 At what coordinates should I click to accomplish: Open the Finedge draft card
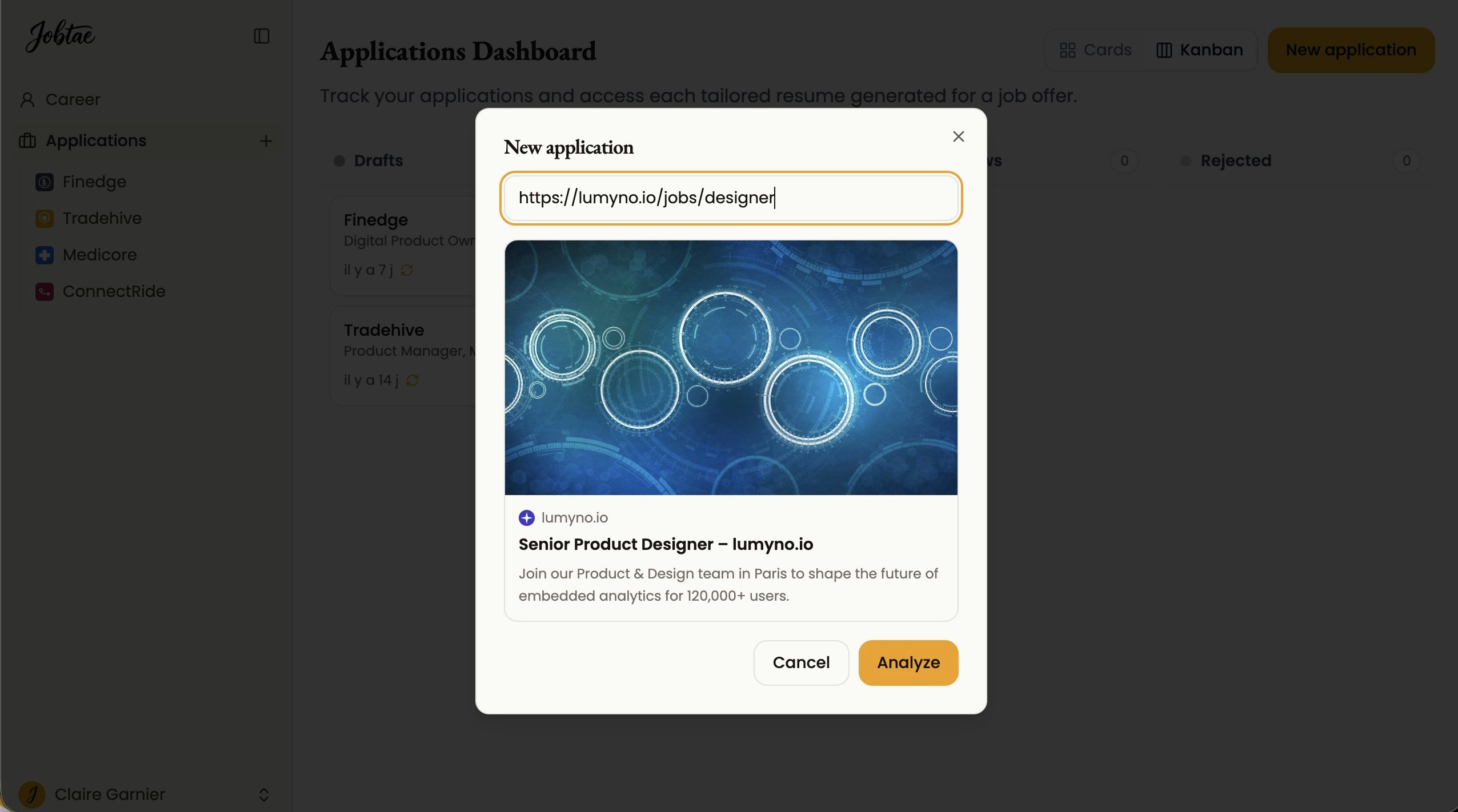tap(403, 246)
